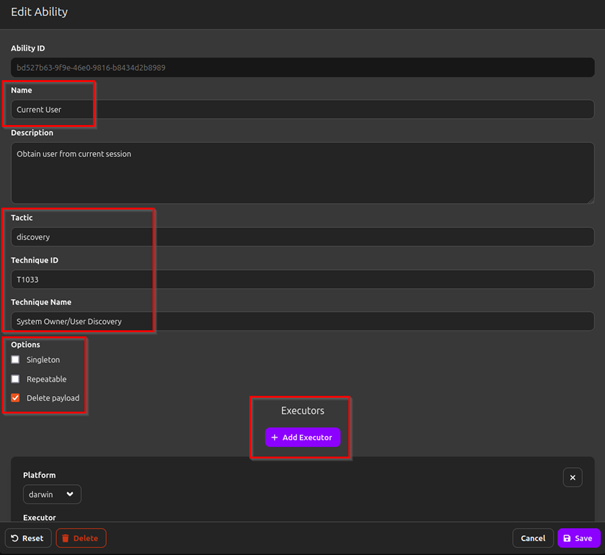
Task: Click the 'Executor' label
Action: [39, 518]
